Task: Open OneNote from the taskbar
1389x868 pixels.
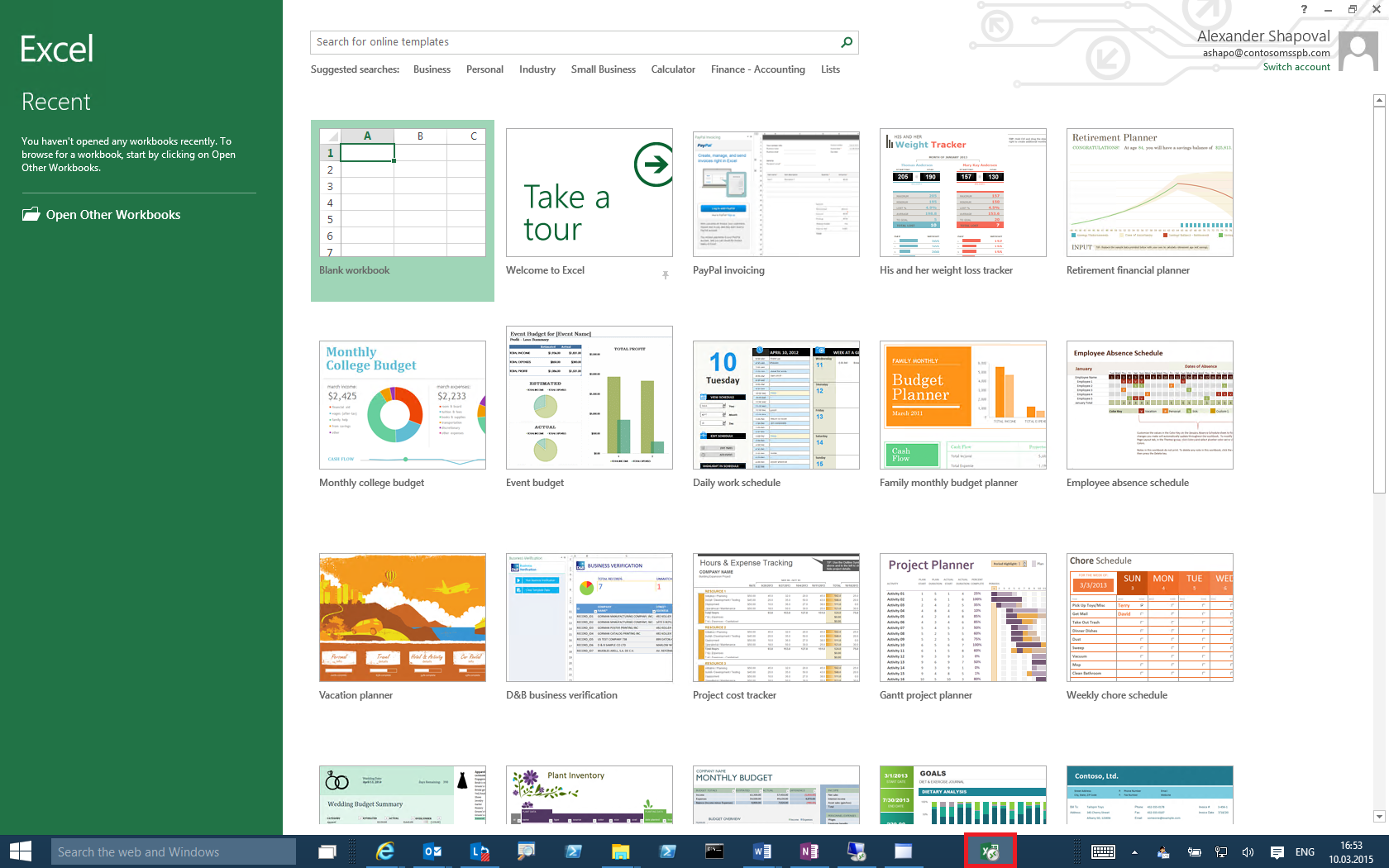Action: pyautogui.click(x=809, y=851)
